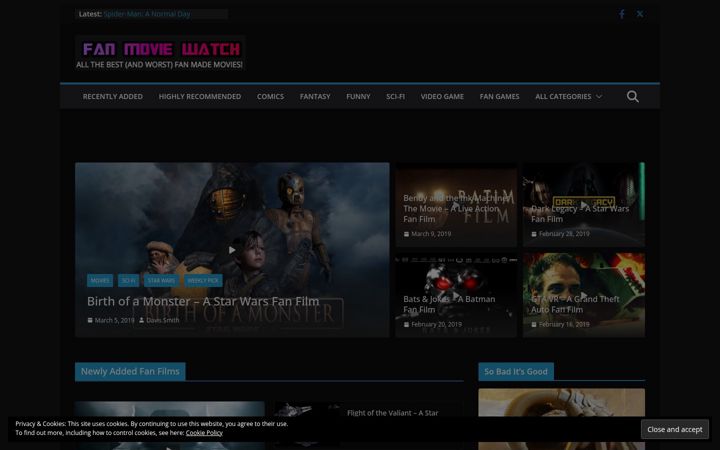Go to the Sci-Fi category

pos(395,96)
